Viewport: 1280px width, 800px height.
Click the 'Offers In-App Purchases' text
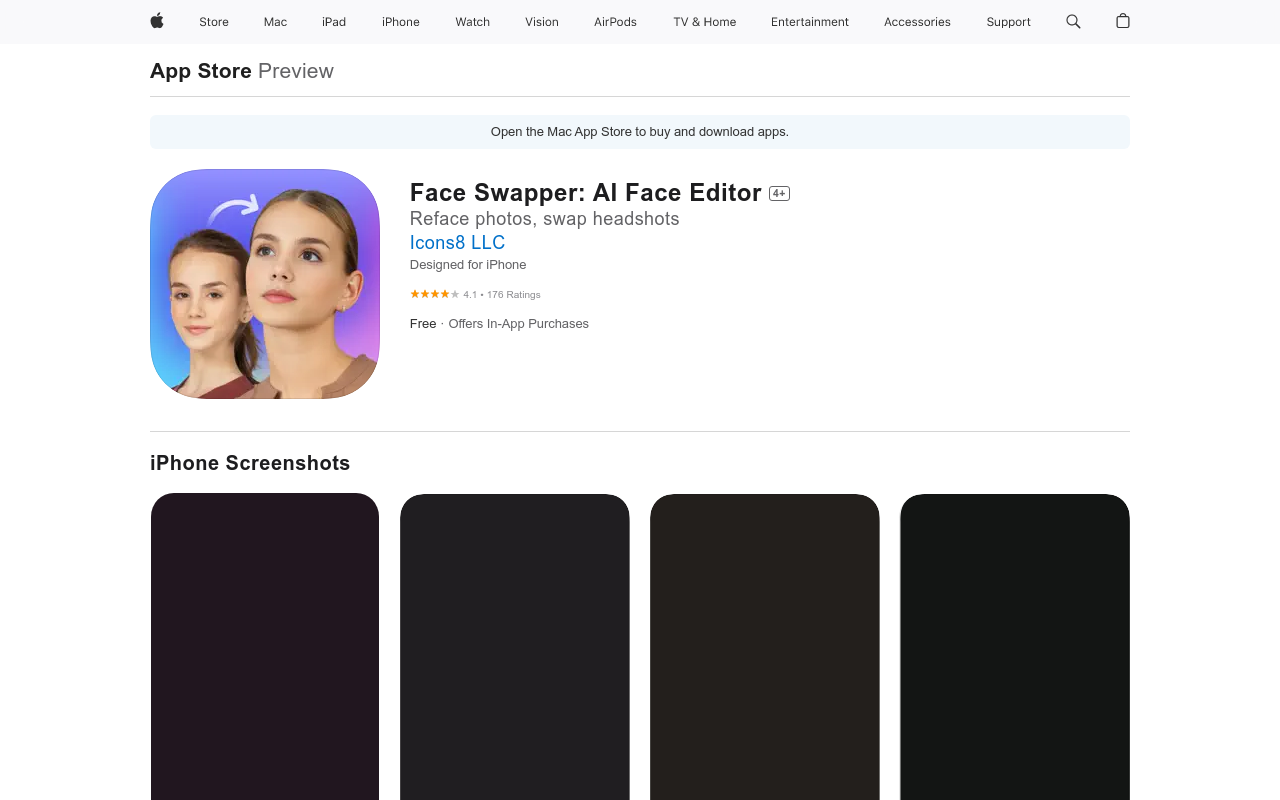click(519, 324)
